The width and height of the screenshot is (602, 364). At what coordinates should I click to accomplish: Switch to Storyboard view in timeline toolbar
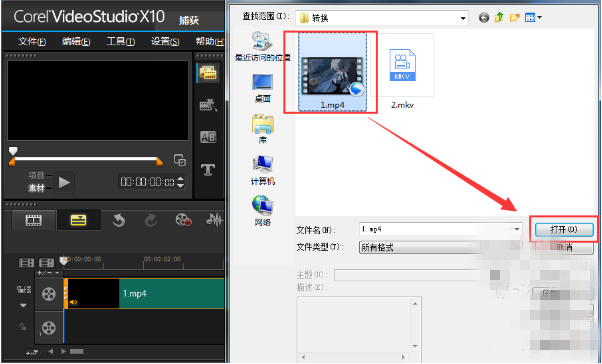coord(34,220)
